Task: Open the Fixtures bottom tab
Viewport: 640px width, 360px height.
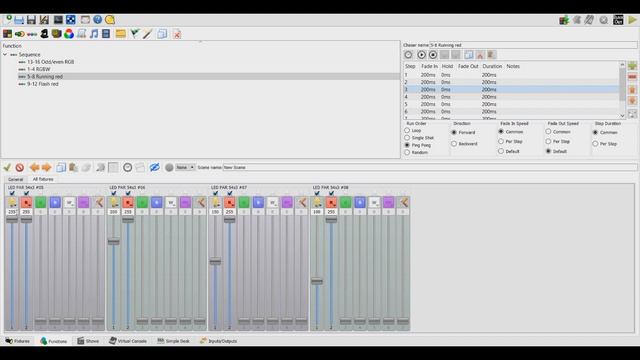Action: [x=18, y=341]
